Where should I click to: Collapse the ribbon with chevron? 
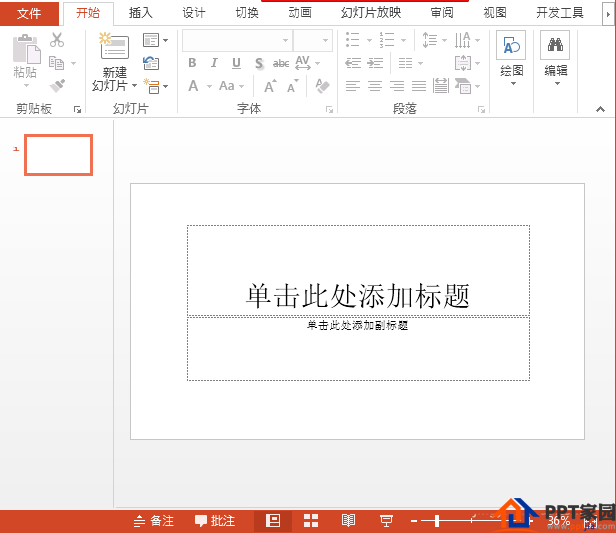(x=600, y=109)
